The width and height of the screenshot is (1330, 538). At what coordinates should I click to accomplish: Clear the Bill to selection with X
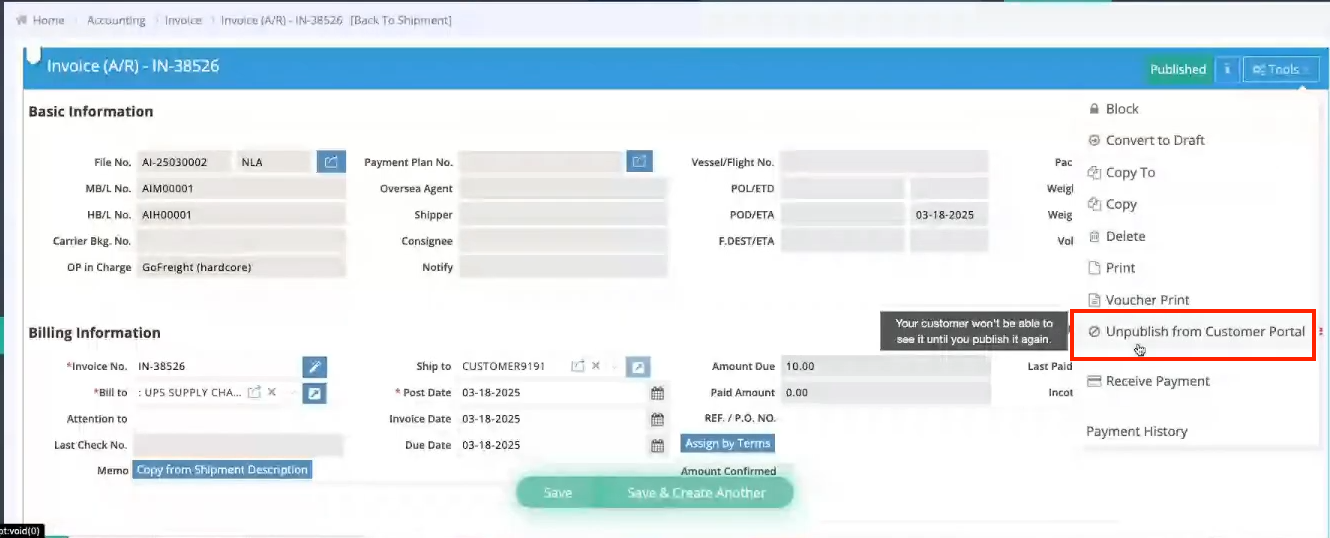(272, 392)
